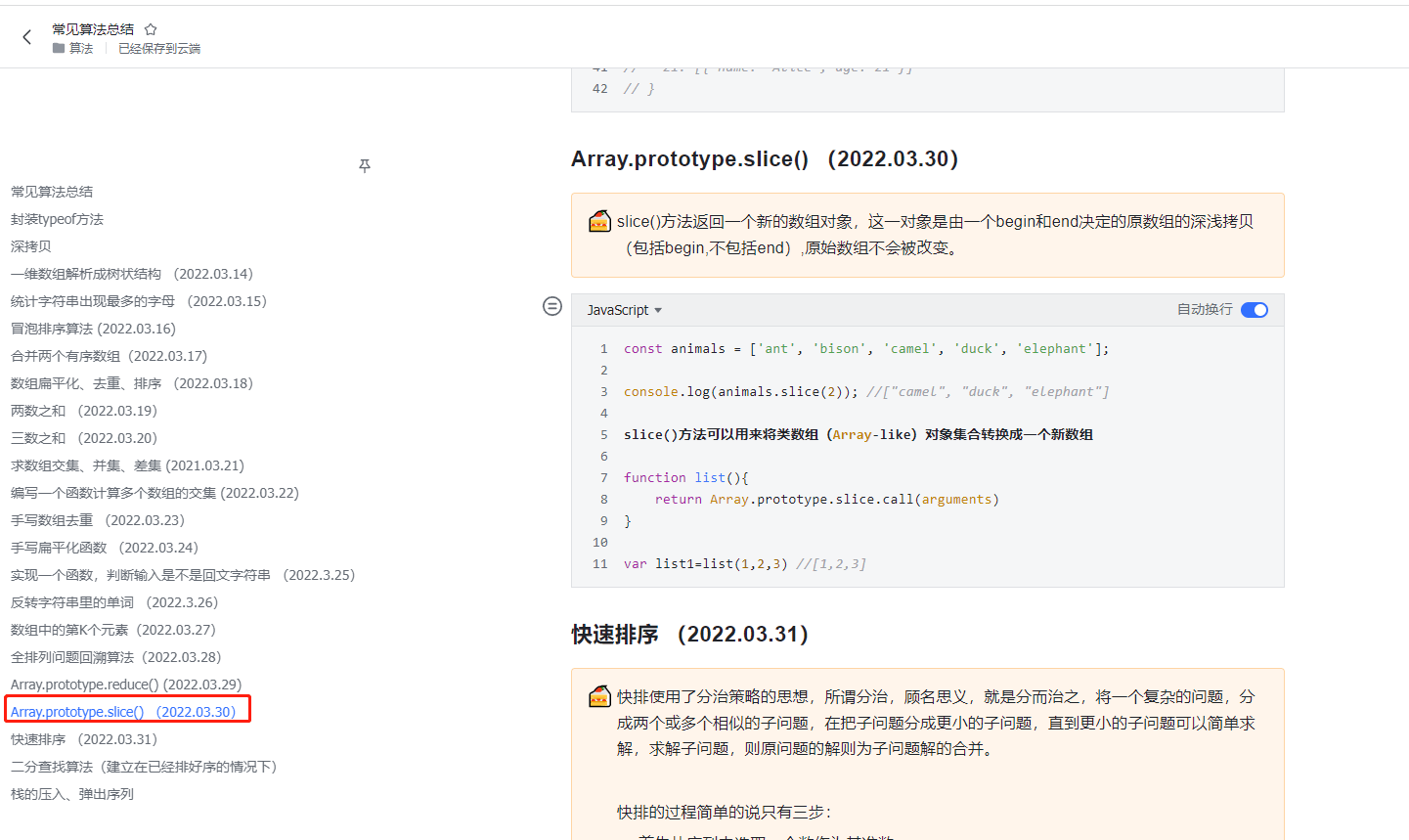Click cake emoji in 快排 callout

[599, 696]
